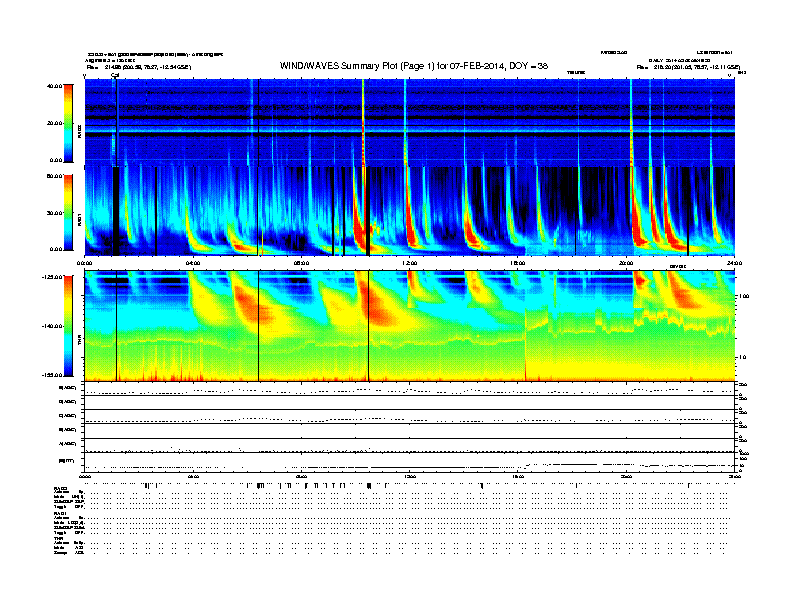Click the 24:00 tick below RAD1 spectrogram
Viewport: 792px width, 612px height.
click(734, 263)
